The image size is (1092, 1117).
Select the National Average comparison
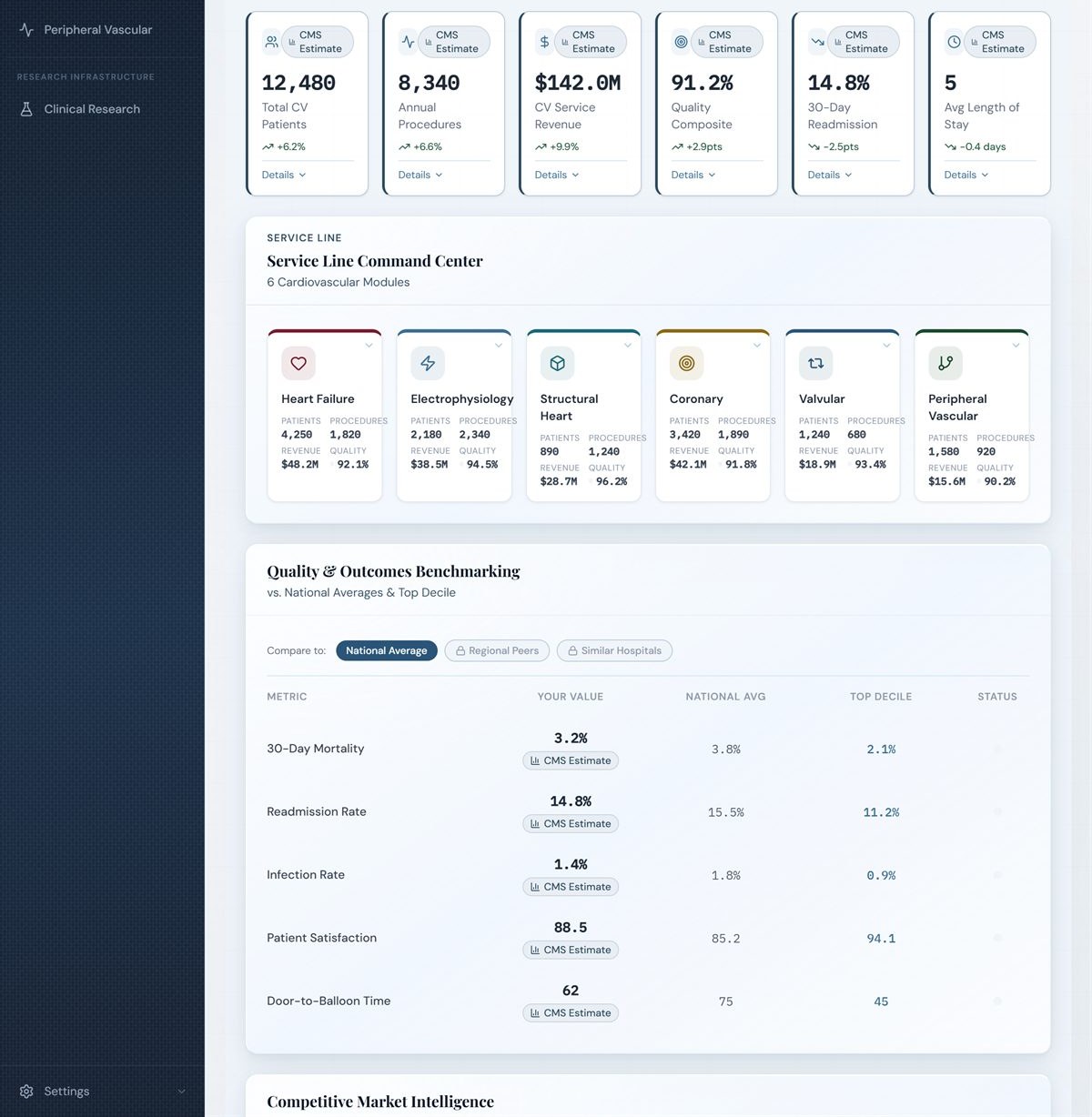pyautogui.click(x=387, y=650)
